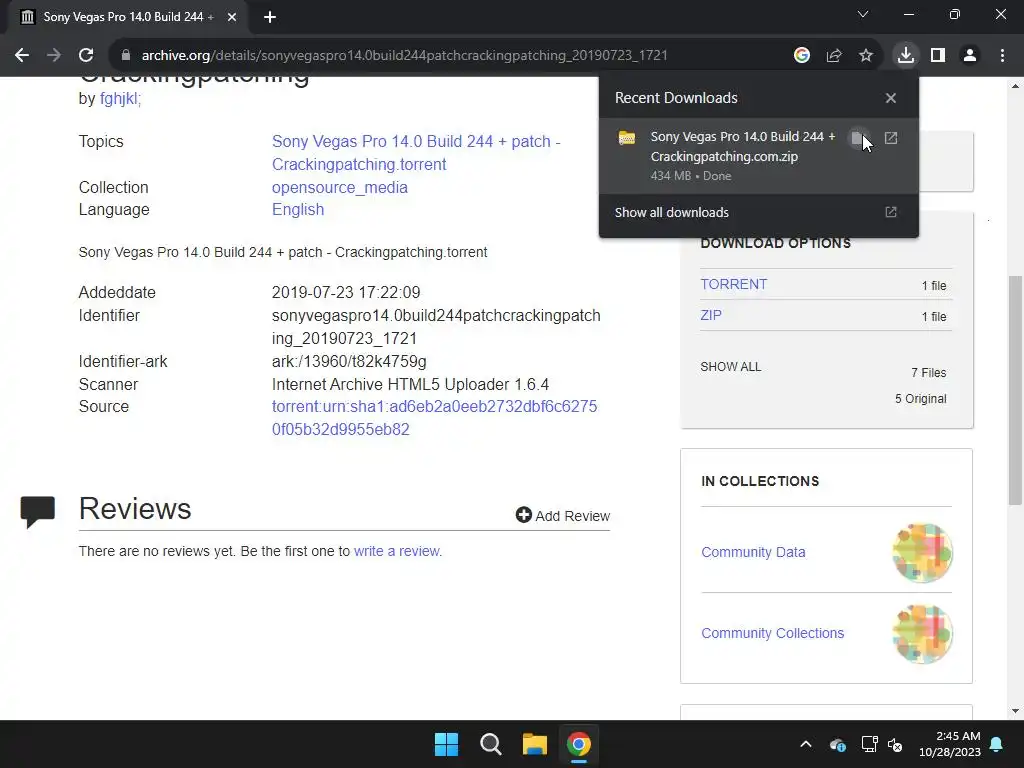Click the write a review link
The image size is (1024, 768).
[x=398, y=551]
